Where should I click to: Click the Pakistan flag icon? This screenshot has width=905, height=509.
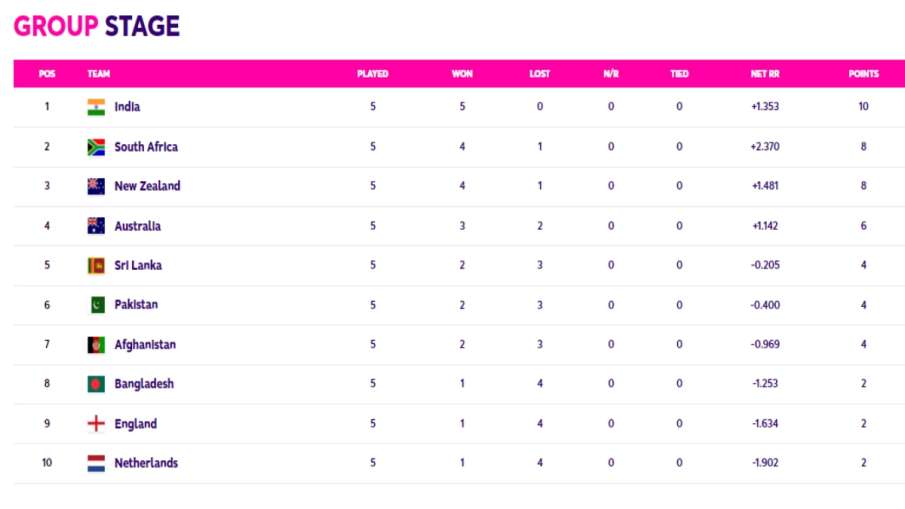click(96, 305)
